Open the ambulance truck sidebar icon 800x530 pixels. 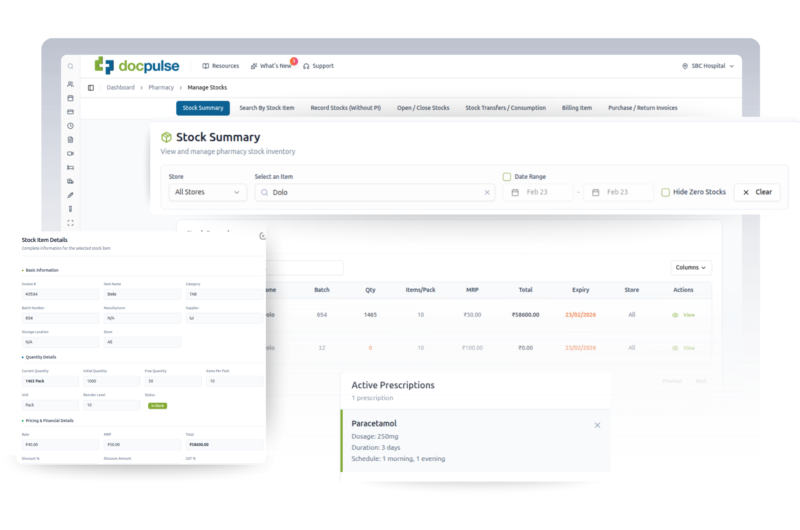70,181
